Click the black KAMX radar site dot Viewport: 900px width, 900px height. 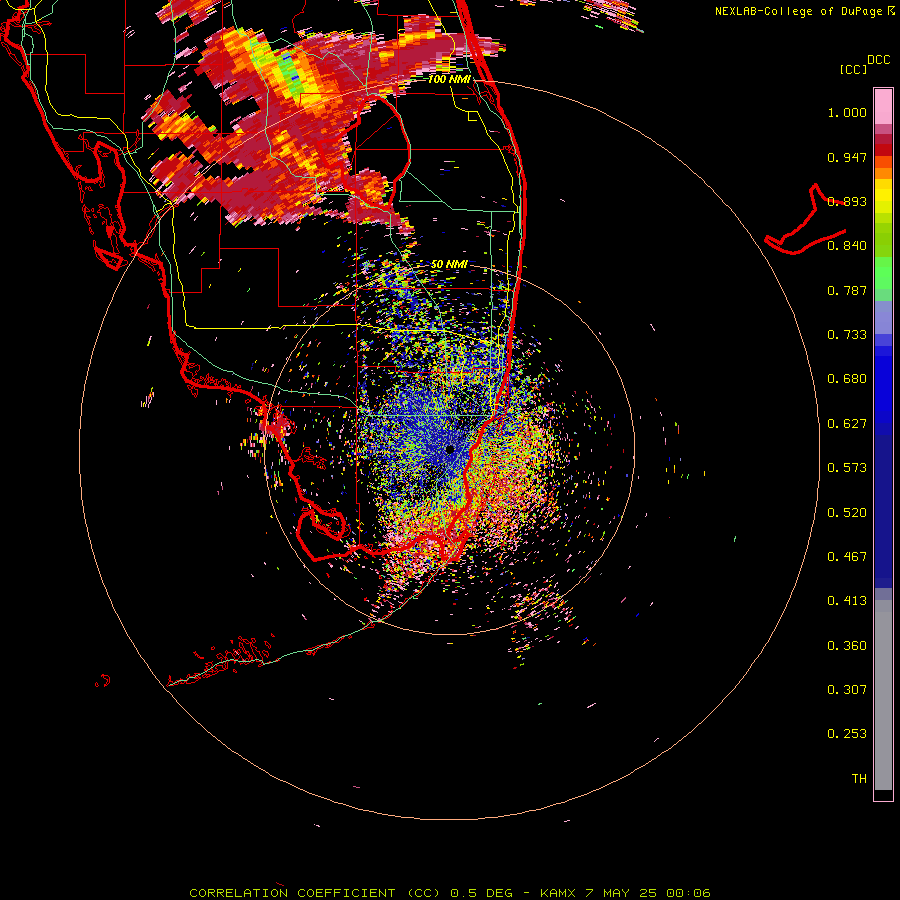[x=450, y=449]
